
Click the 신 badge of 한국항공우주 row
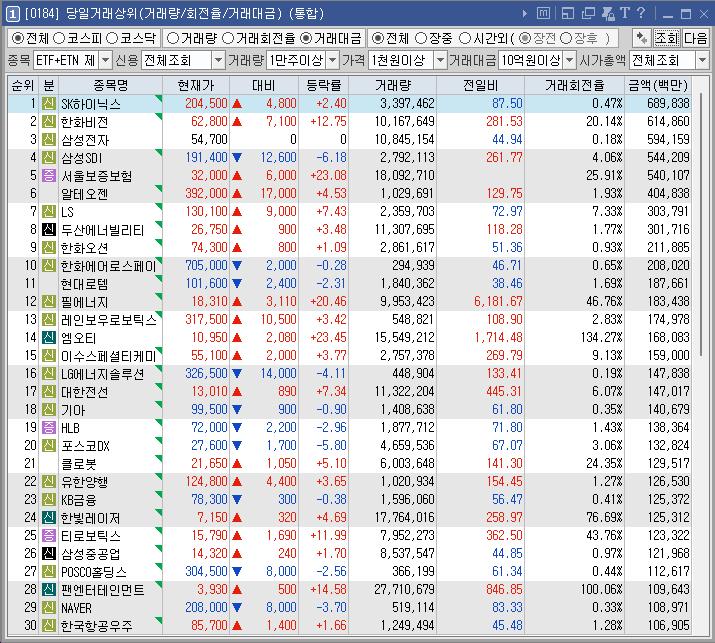tap(49, 625)
